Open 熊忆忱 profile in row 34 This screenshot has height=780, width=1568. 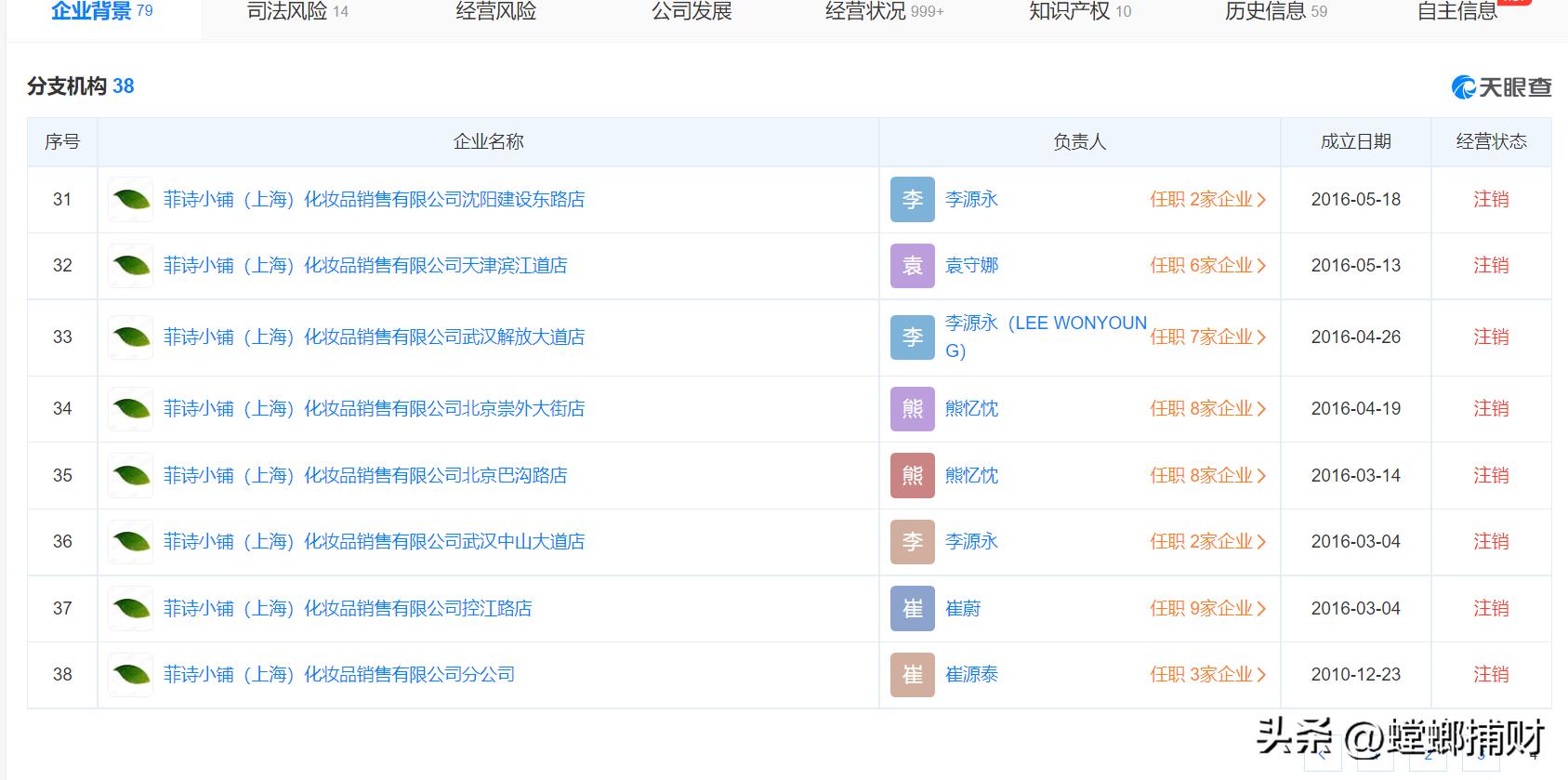coord(971,409)
